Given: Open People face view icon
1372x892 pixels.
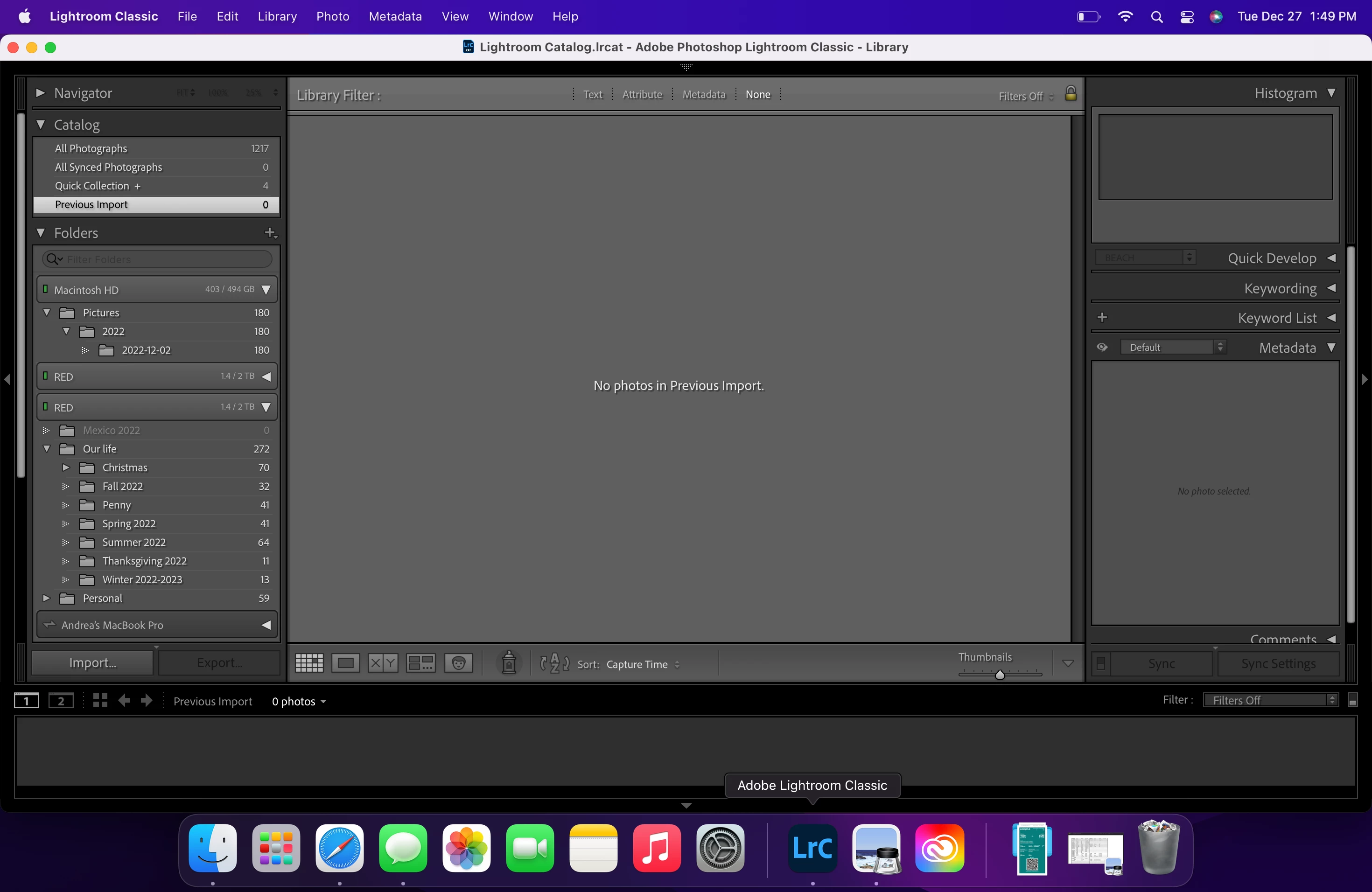Looking at the screenshot, I should [x=458, y=663].
